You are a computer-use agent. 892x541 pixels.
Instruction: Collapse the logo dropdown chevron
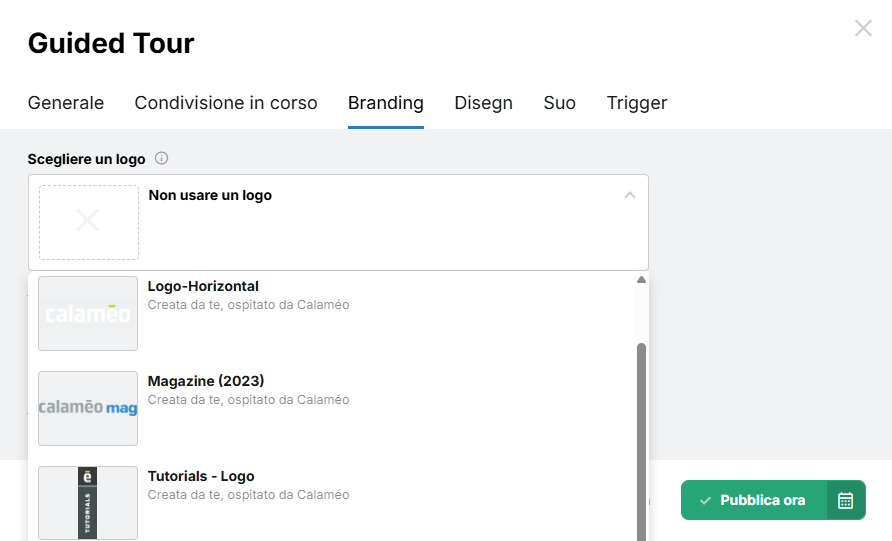pyautogui.click(x=629, y=195)
